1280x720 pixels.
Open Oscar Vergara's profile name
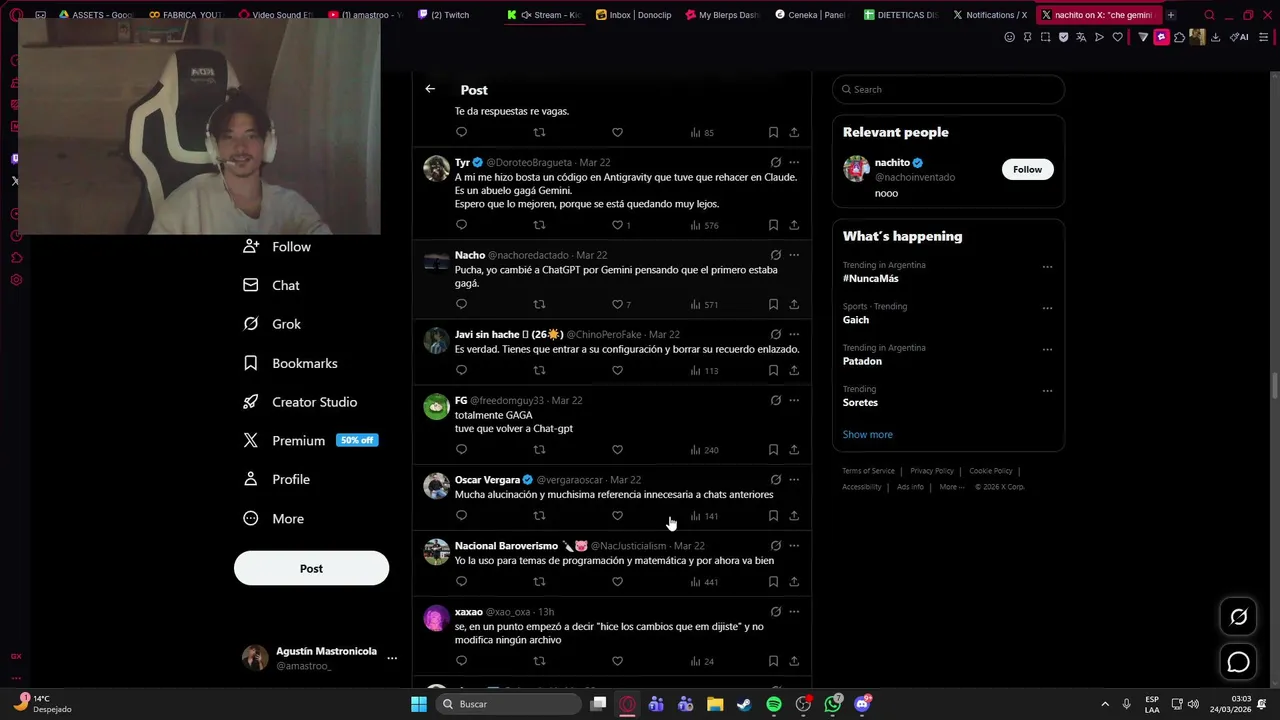[487, 480]
